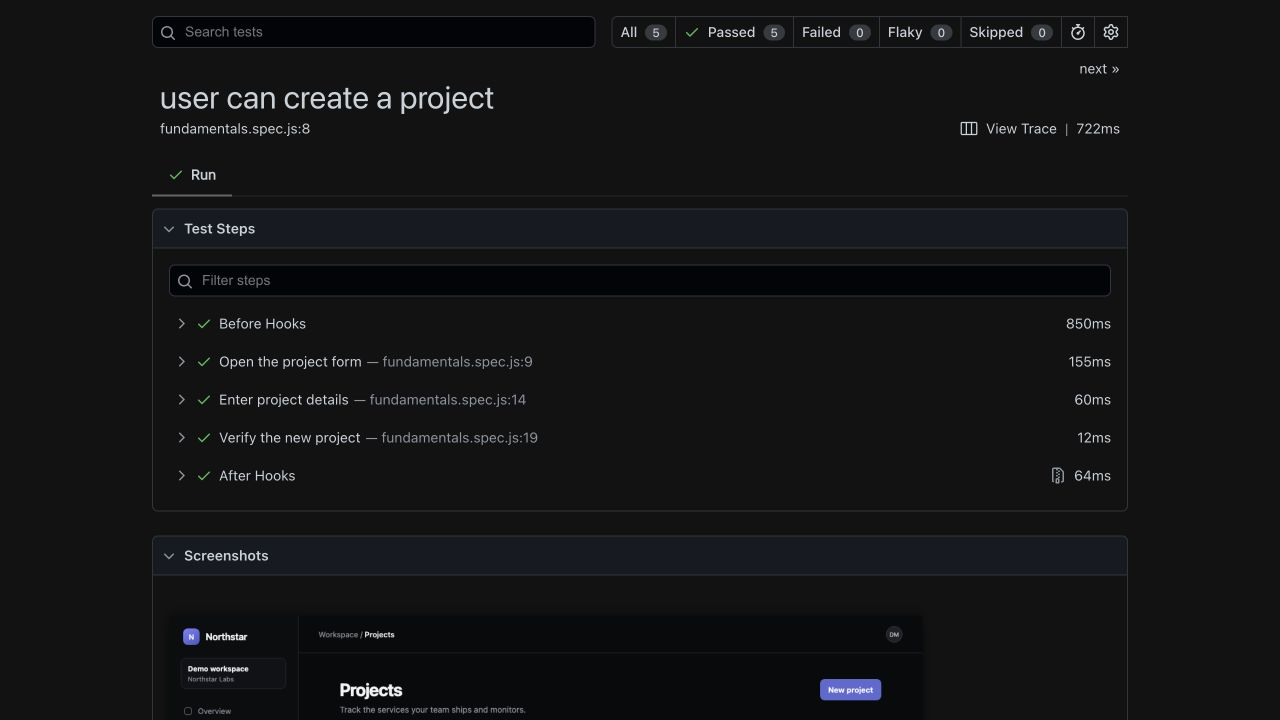Click the attachment icon beside After Hooks duration
Image resolution: width=1280 pixels, height=720 pixels.
coord(1057,476)
